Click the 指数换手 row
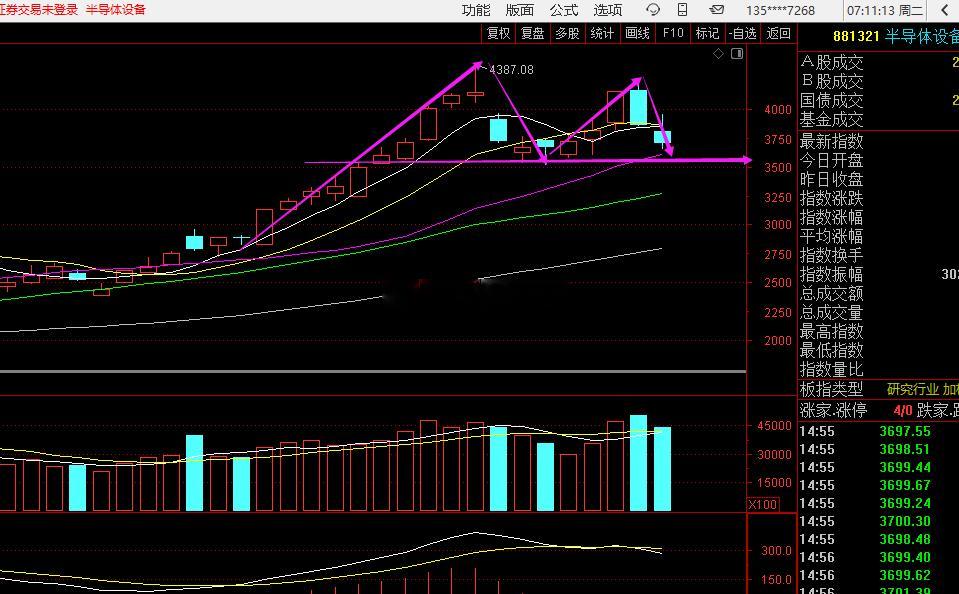 pyautogui.click(x=878, y=255)
